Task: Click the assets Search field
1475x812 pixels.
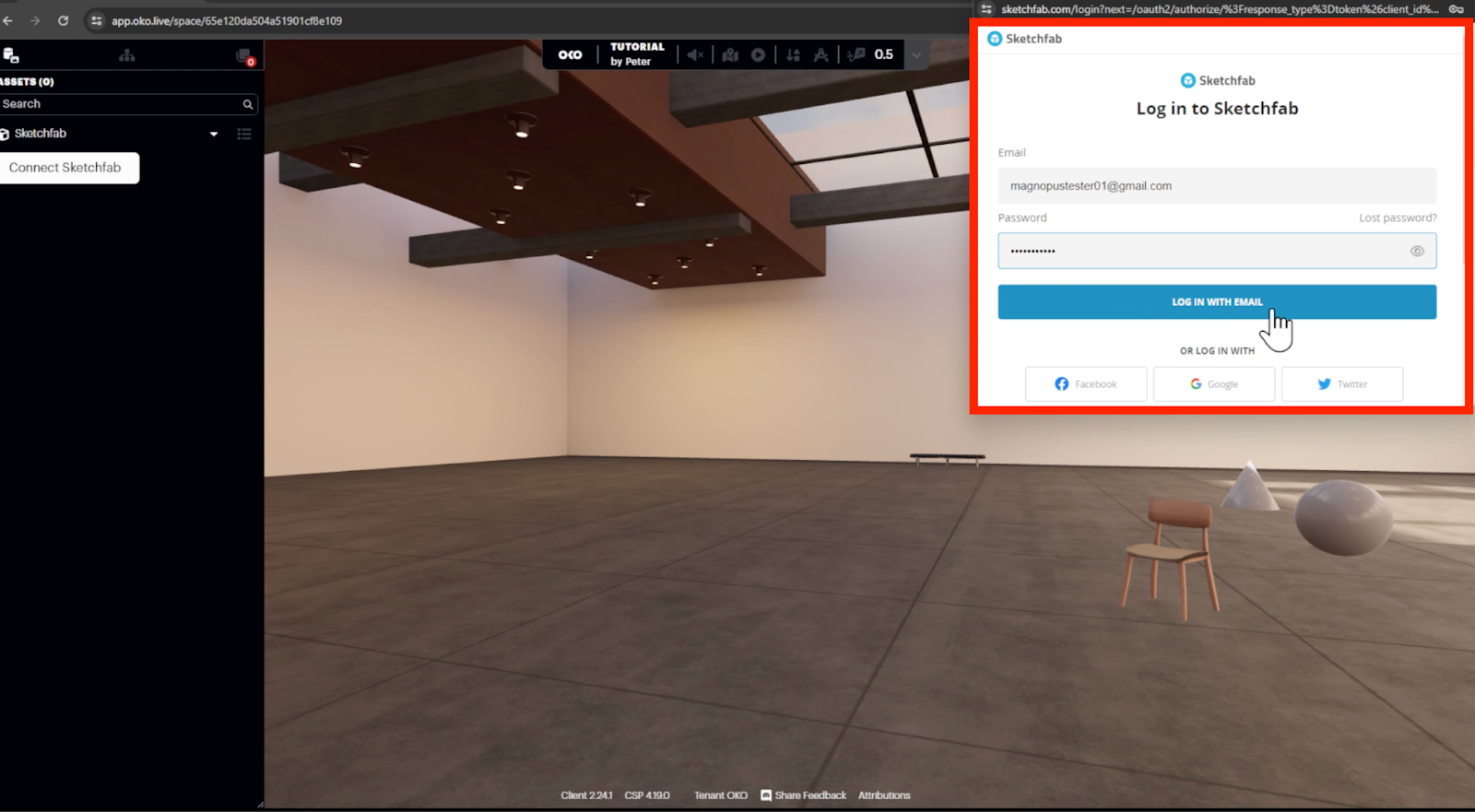Action: pyautogui.click(x=120, y=104)
